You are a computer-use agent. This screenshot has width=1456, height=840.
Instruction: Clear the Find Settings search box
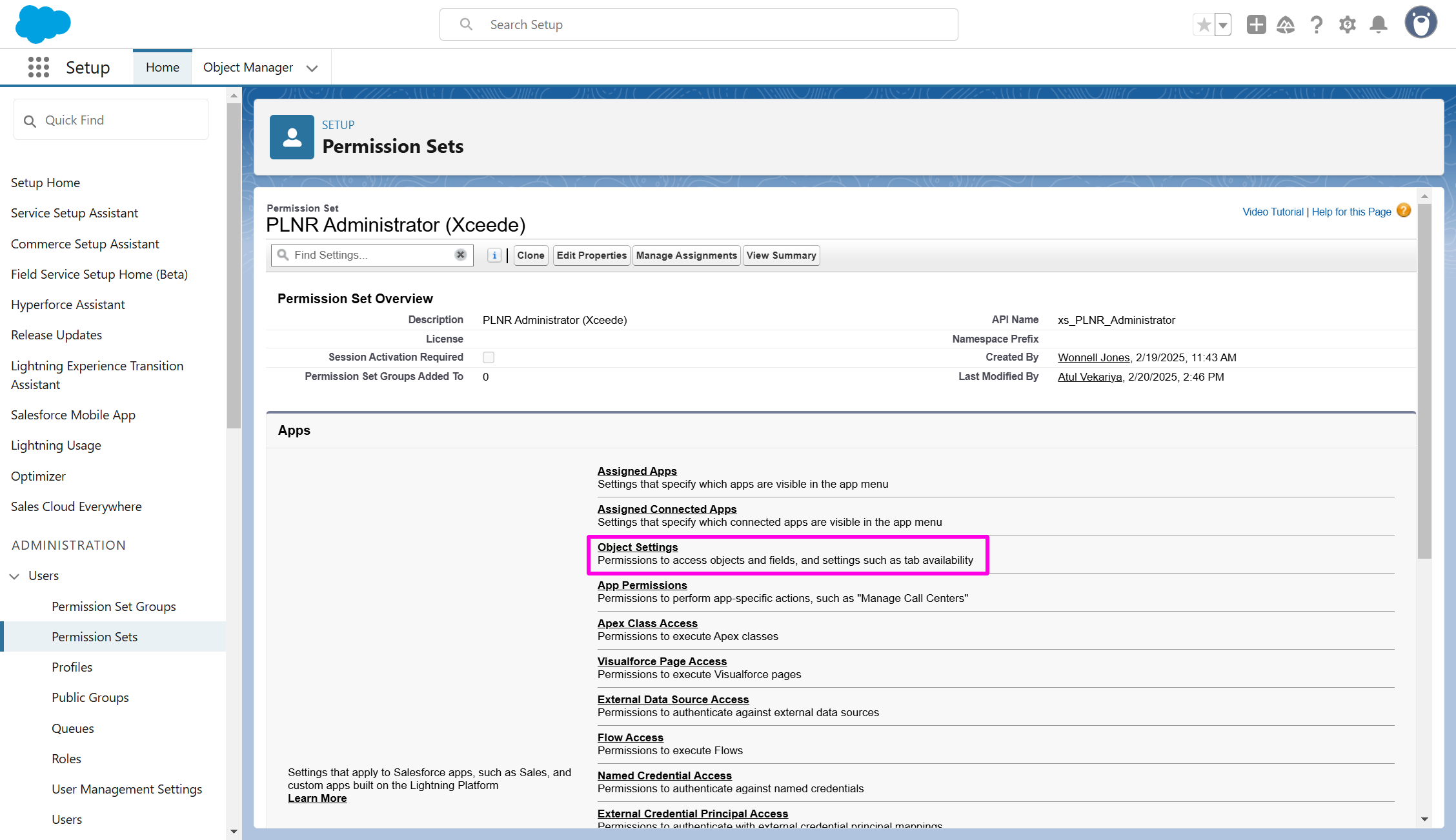point(460,255)
